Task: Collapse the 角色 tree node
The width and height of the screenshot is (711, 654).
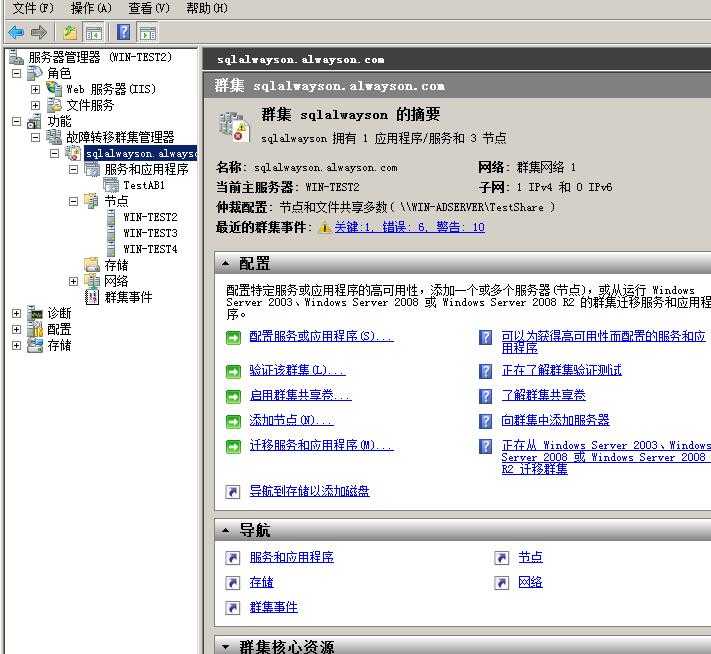Action: coord(16,73)
